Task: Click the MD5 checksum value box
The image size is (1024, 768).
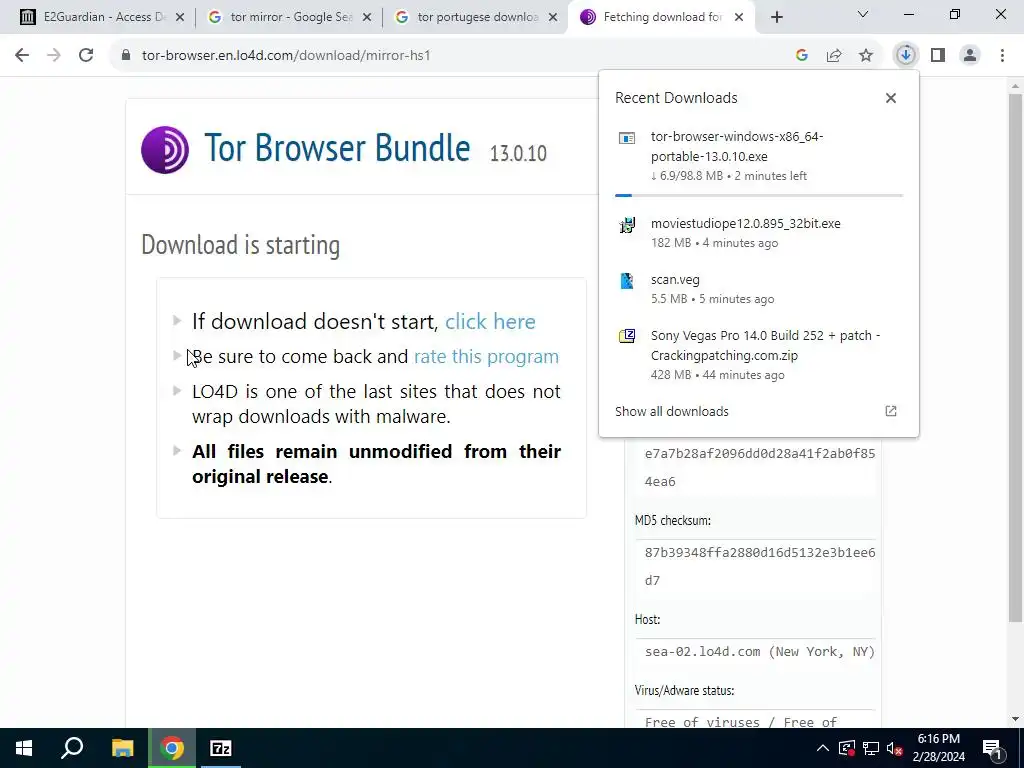Action: [x=758, y=566]
